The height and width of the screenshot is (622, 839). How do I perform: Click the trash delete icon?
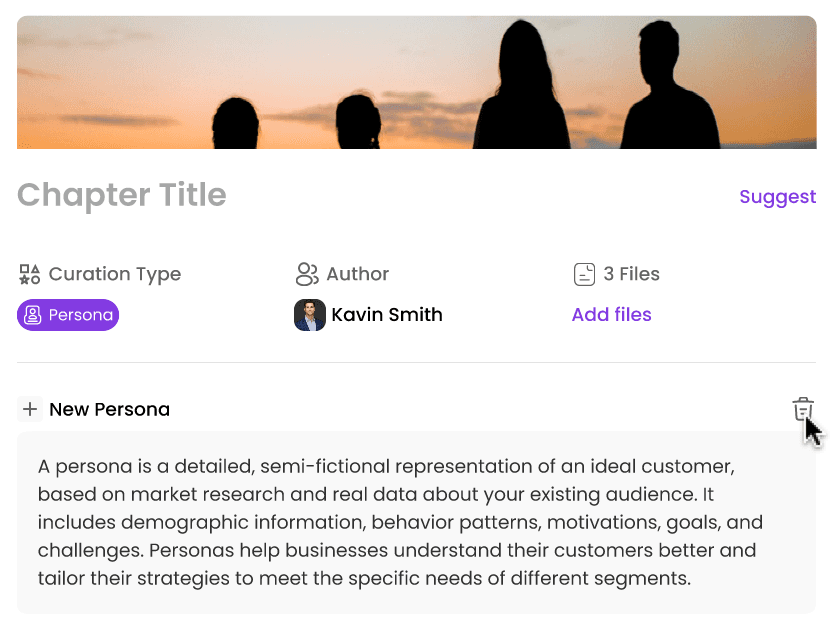pos(802,409)
